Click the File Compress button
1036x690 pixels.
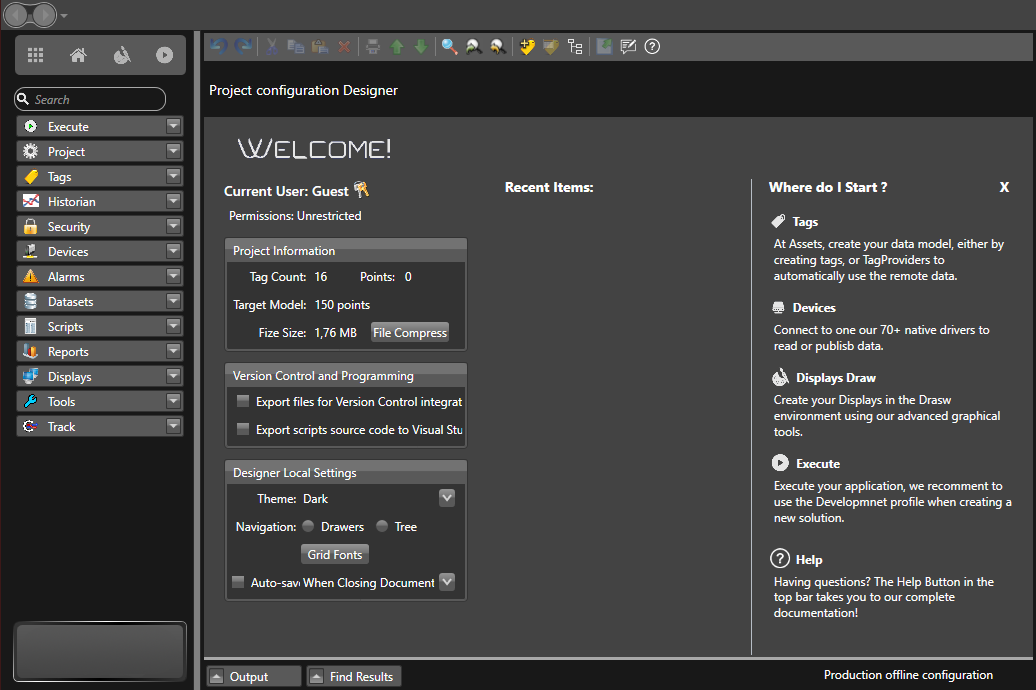(x=410, y=333)
